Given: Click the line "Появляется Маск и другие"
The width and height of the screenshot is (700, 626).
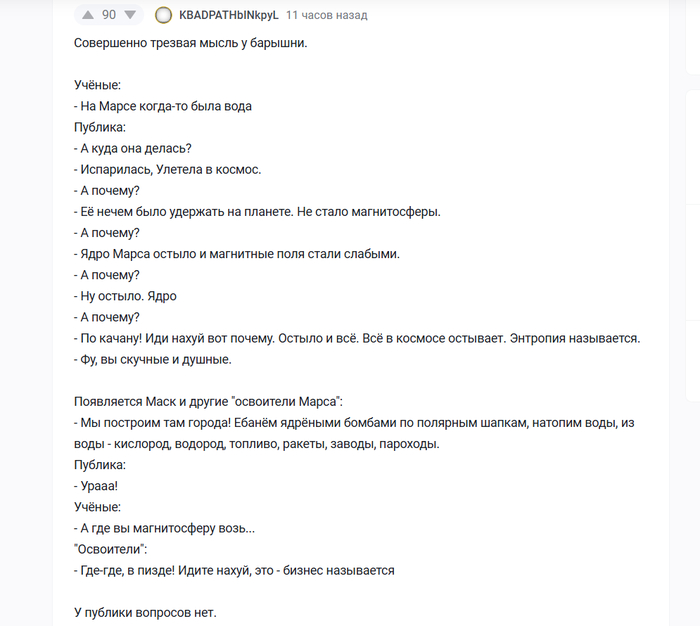Looking at the screenshot, I should 208,401.
